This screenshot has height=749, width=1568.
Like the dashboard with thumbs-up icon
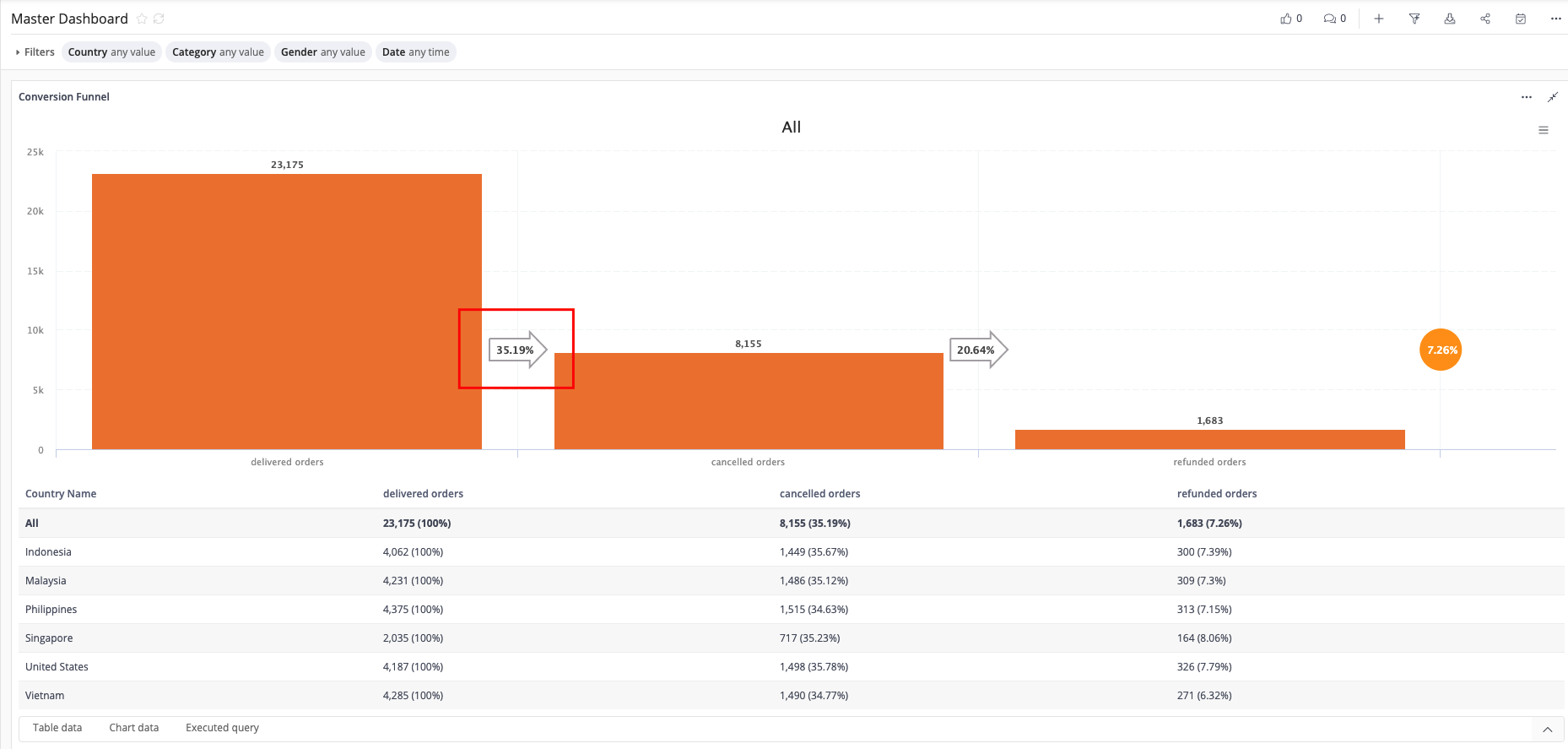coord(1286,19)
